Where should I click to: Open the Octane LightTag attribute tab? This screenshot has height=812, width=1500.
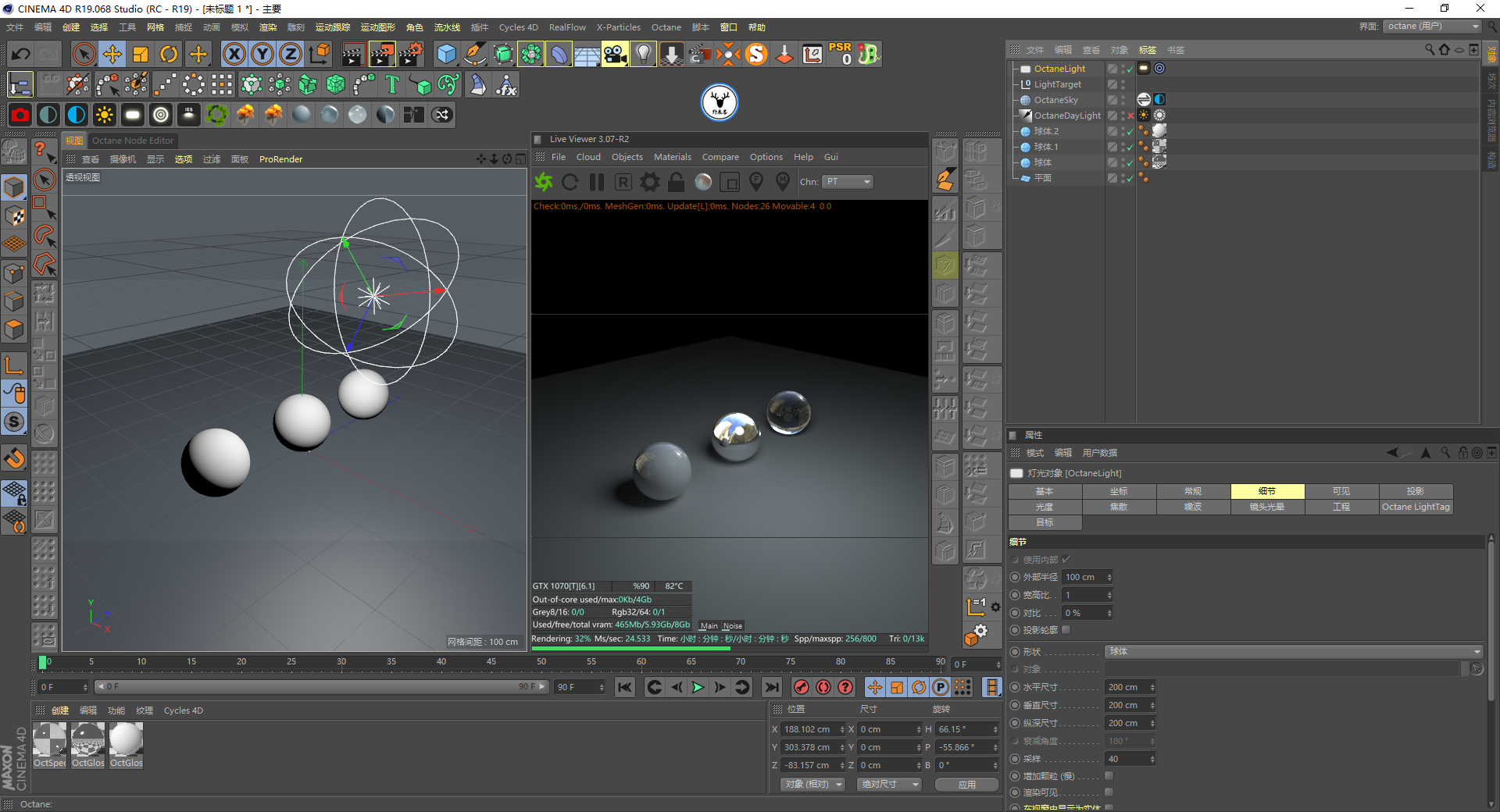click(x=1416, y=507)
